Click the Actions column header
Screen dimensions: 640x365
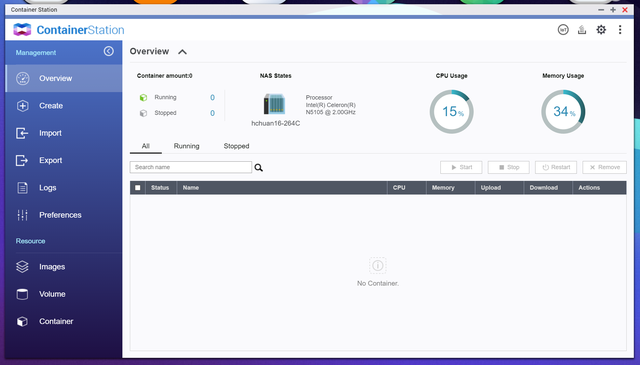599,188
